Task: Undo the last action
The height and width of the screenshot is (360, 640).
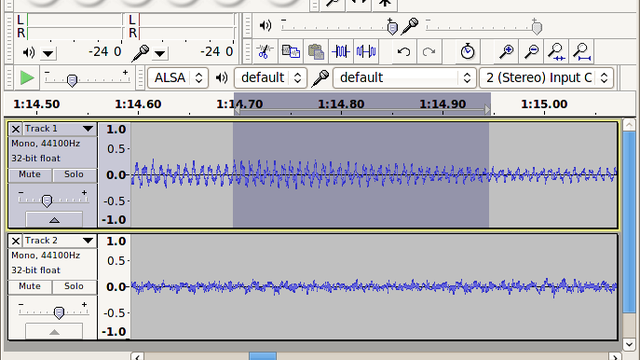Action: 404,52
